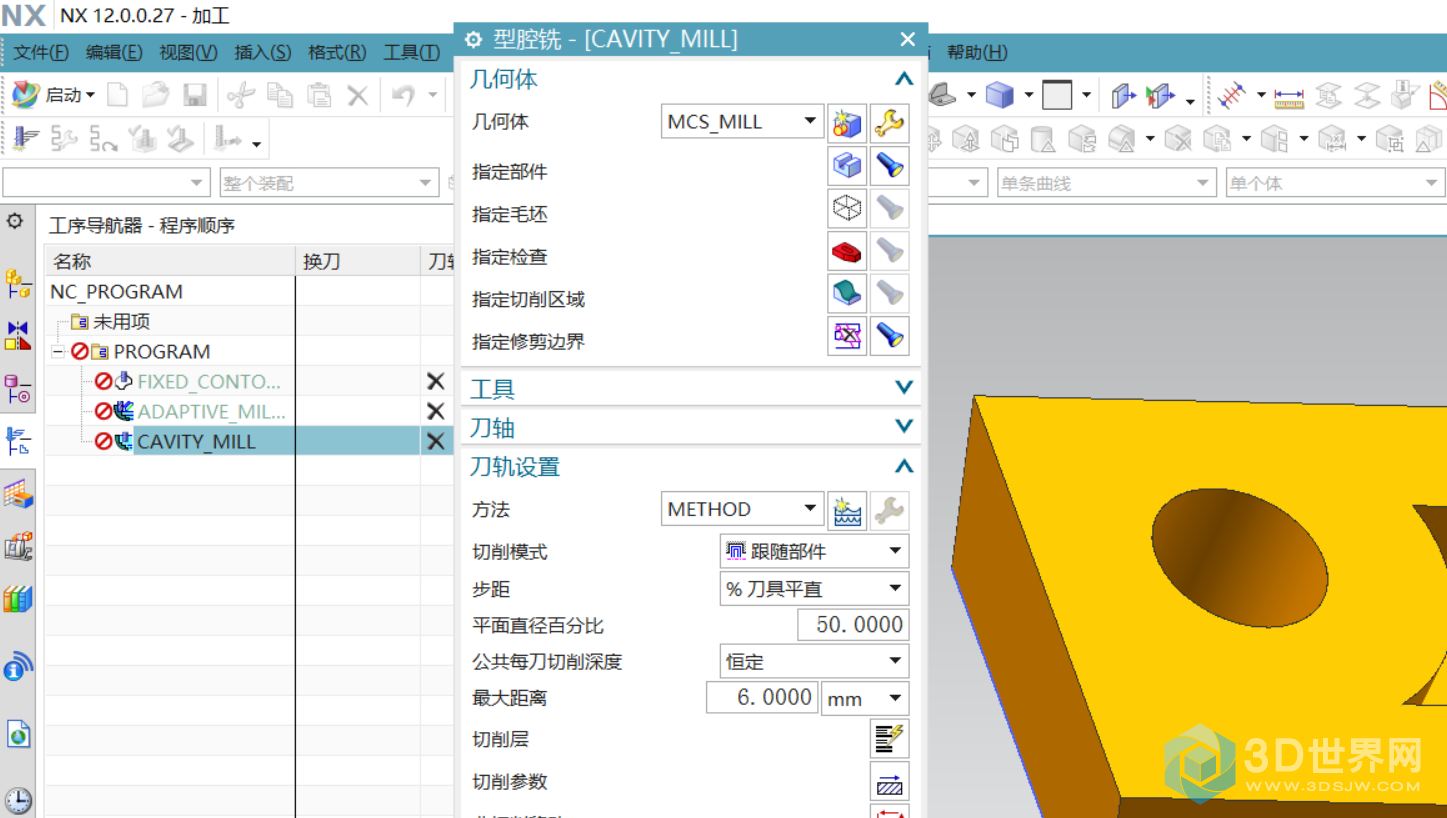This screenshot has width=1447, height=818.
Task: Click the display flashlight for 指定部件
Action: (x=889, y=166)
